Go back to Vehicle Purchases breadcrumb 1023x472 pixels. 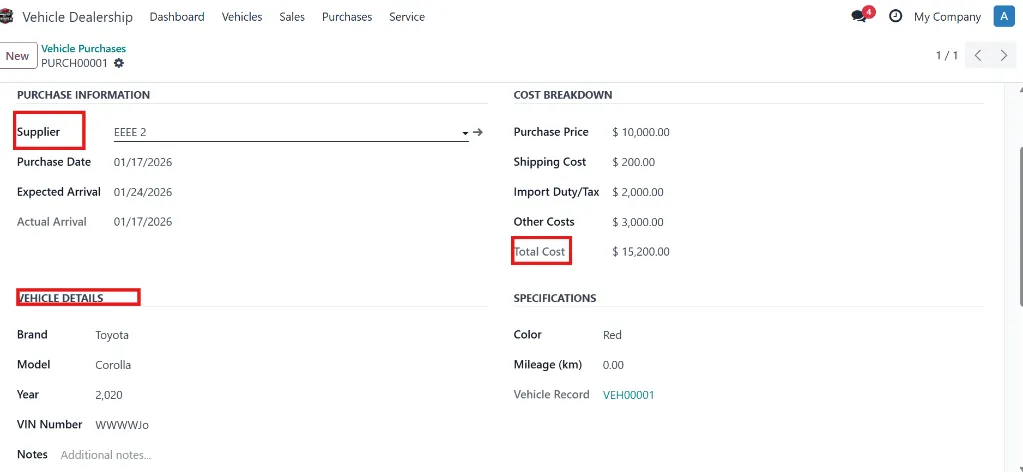tap(84, 48)
